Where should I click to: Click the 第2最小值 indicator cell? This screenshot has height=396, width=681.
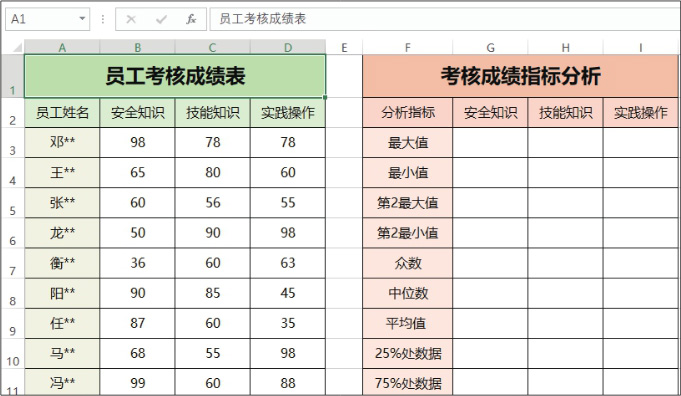point(407,233)
